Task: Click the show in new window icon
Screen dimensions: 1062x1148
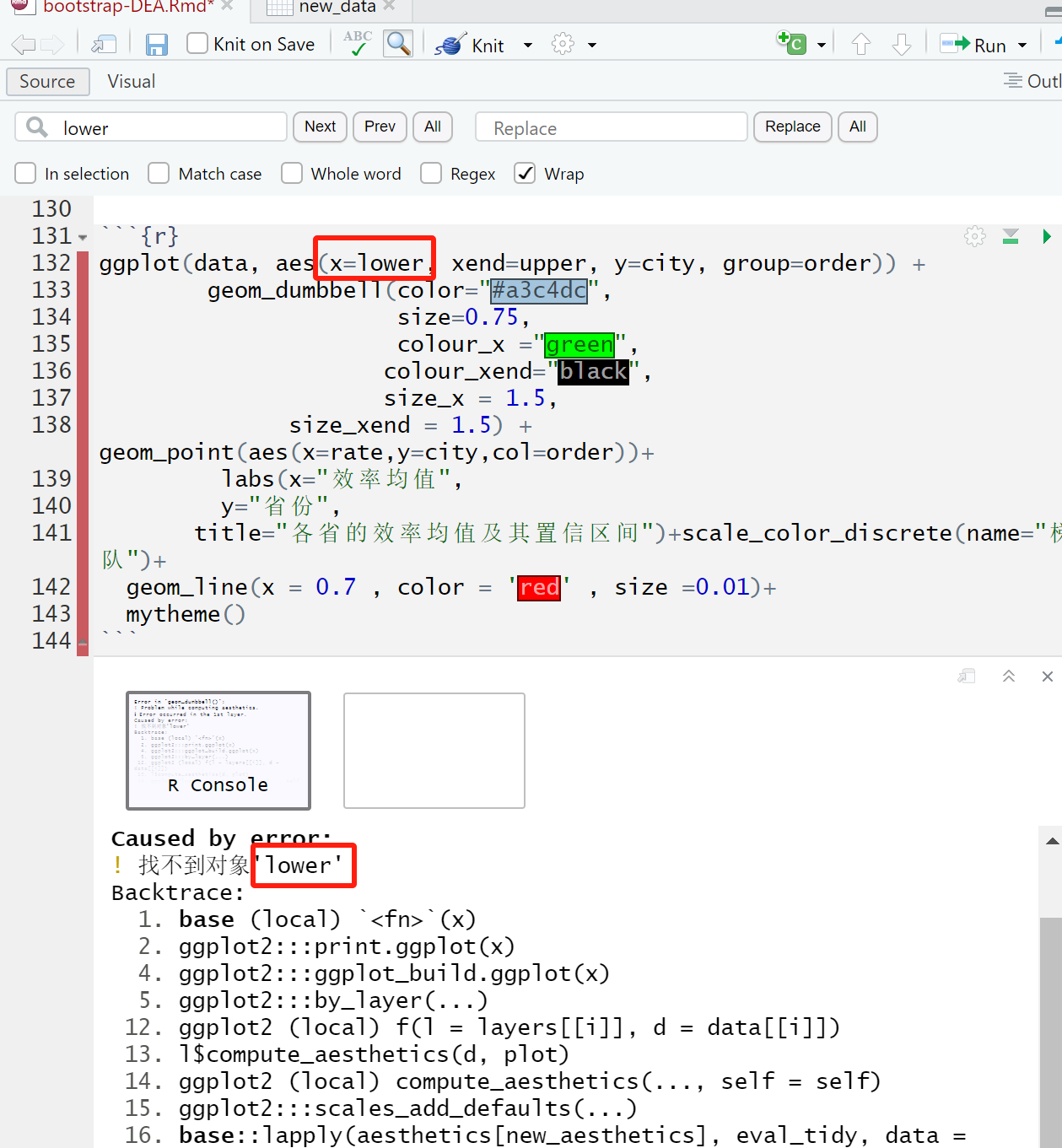Action: point(104,45)
